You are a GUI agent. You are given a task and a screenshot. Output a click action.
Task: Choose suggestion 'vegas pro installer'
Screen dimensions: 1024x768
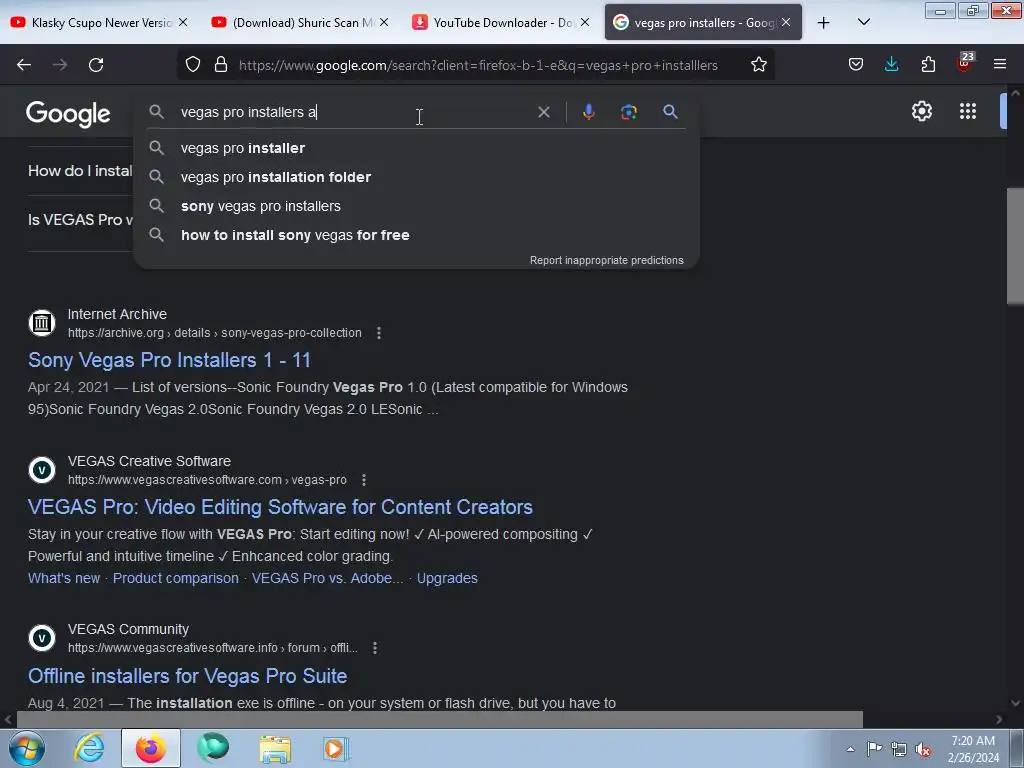pyautogui.click(x=417, y=148)
